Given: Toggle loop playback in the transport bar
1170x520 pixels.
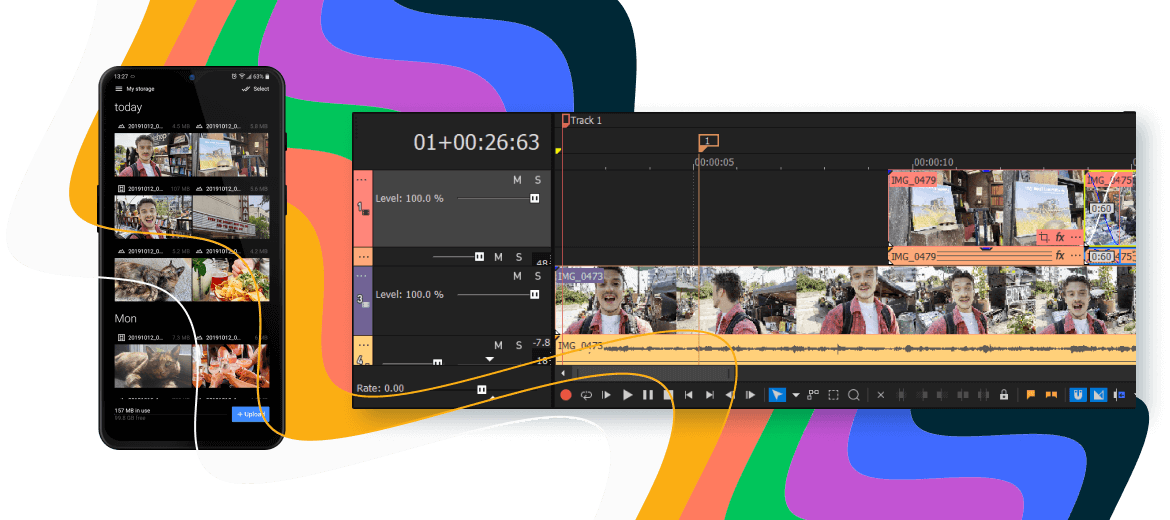Looking at the screenshot, I should [x=586, y=395].
